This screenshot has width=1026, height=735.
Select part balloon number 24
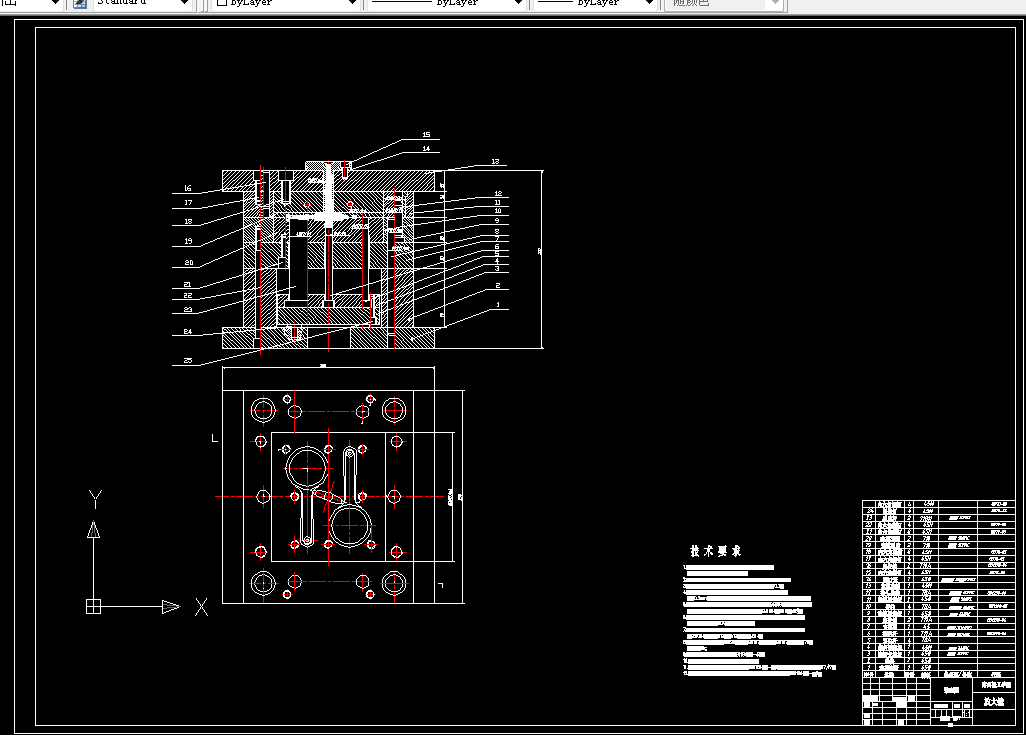pos(188,332)
